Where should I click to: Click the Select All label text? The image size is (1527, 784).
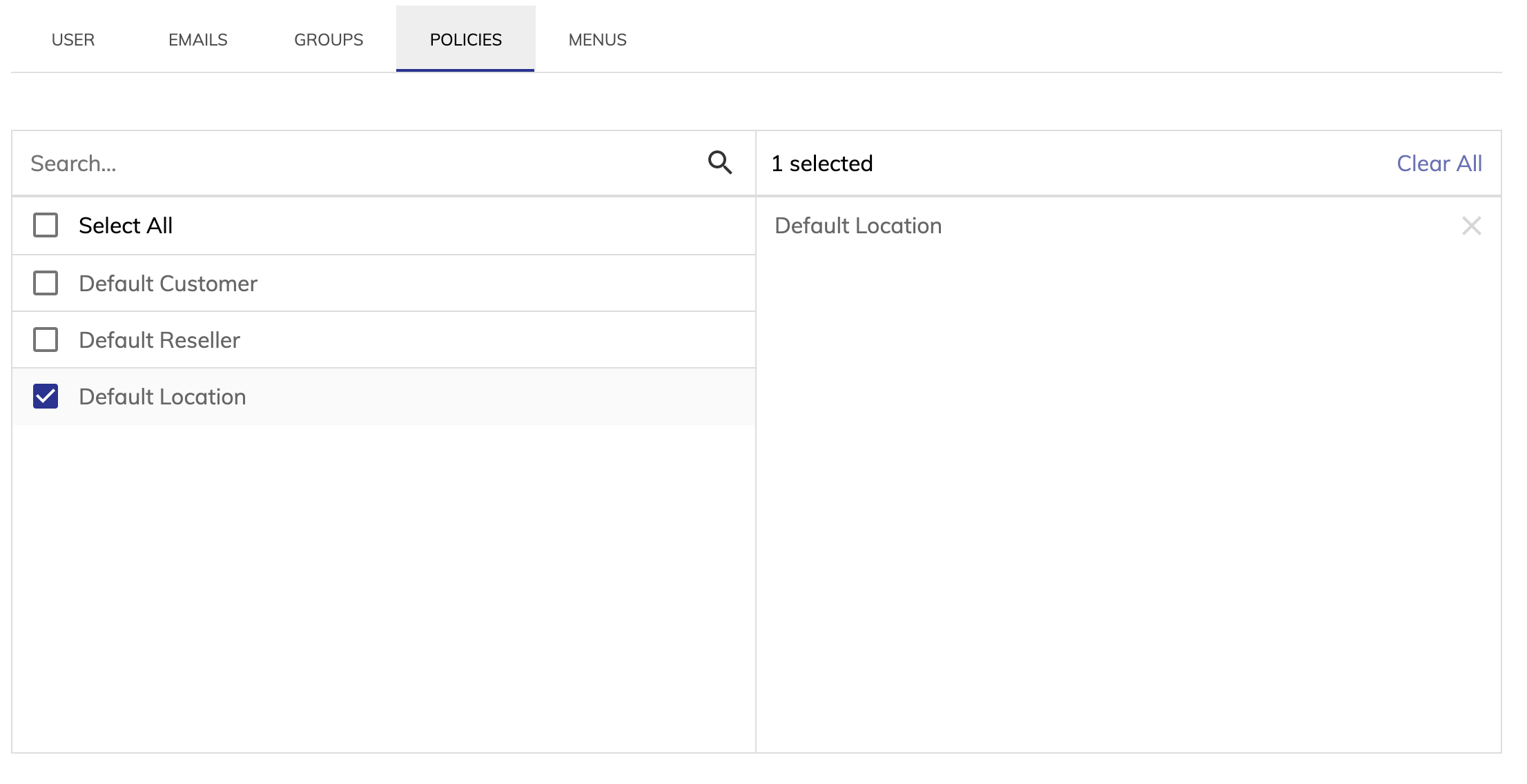(x=126, y=226)
